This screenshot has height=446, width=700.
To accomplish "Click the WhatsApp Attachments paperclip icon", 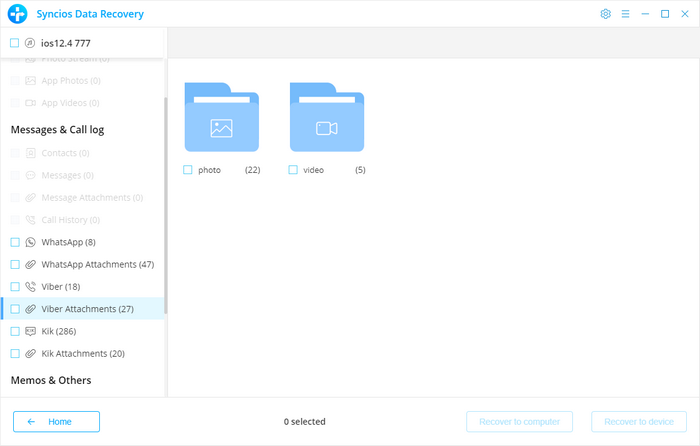I will coord(31,264).
